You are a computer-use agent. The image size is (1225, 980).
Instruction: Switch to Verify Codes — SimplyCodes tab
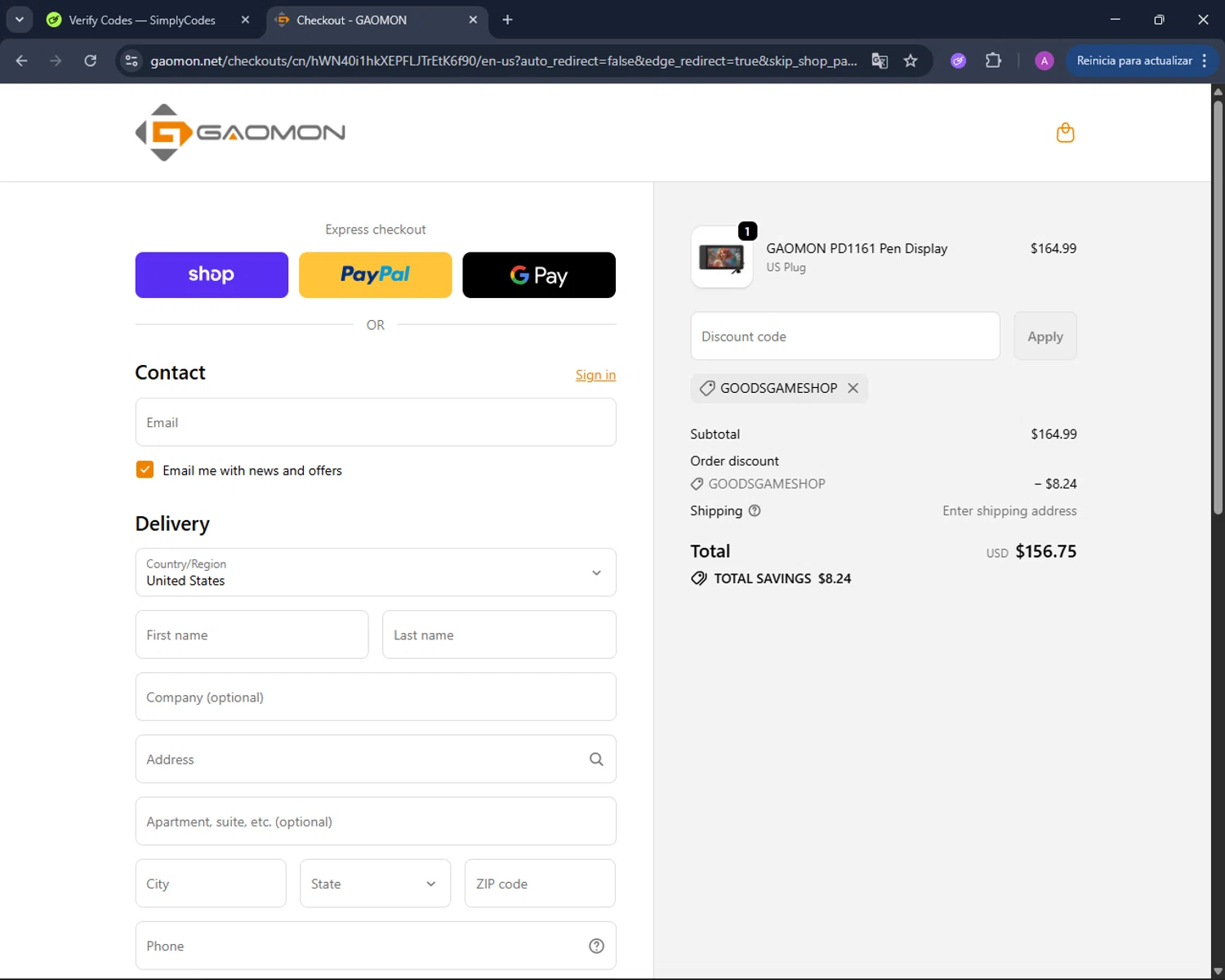tap(142, 20)
